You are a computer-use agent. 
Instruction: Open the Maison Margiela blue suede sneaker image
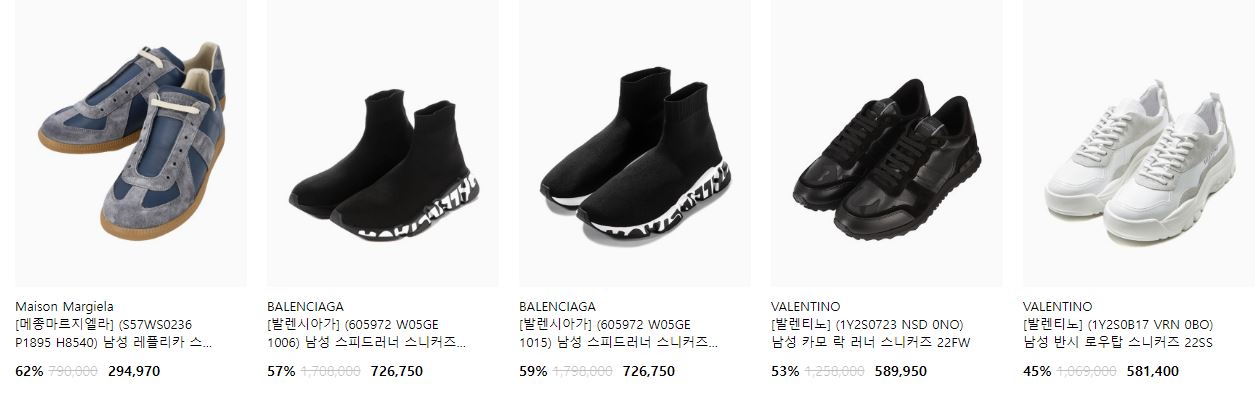pos(131,143)
